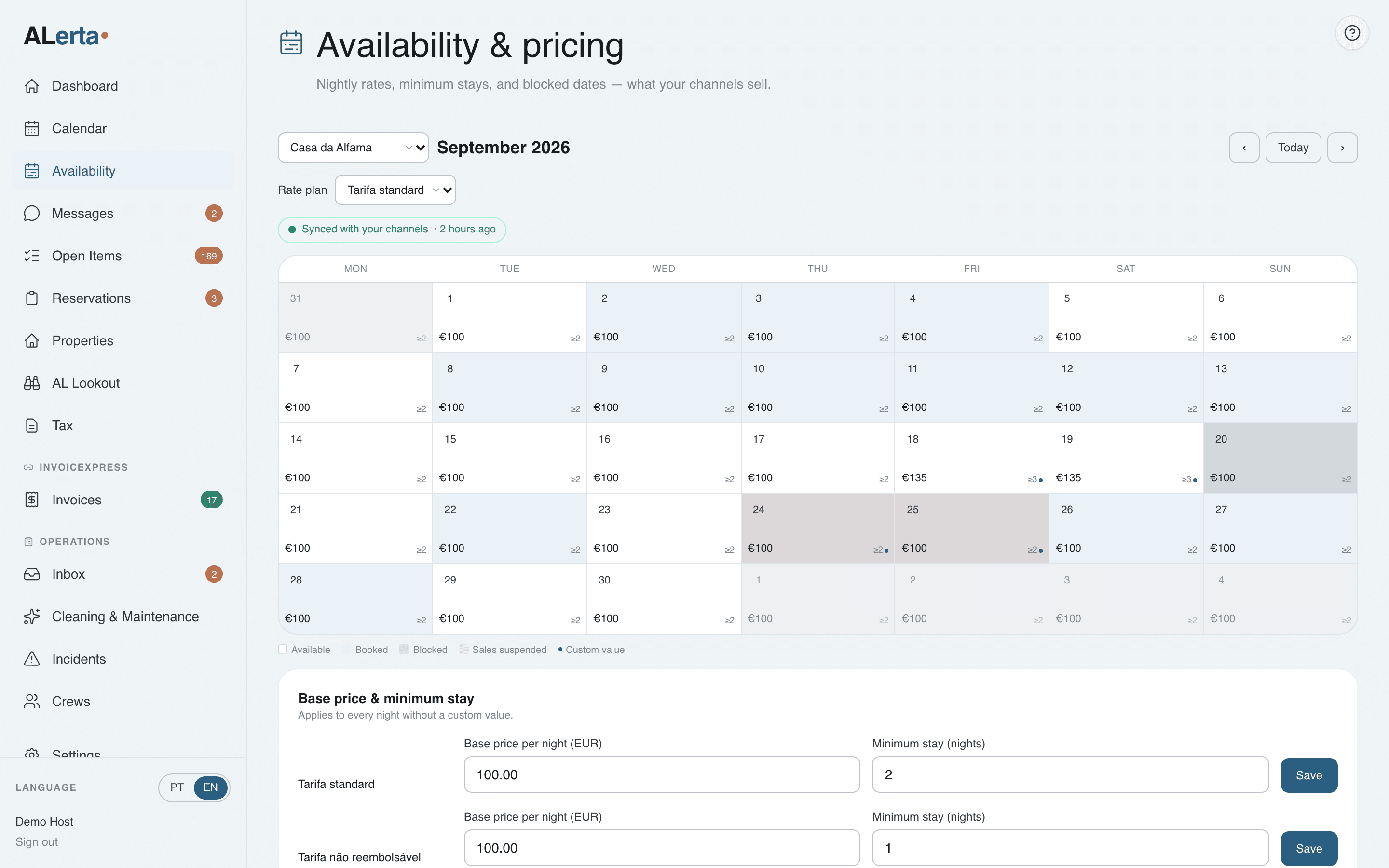Click the Tax document icon
The width and height of the screenshot is (1389, 868).
click(x=31, y=426)
